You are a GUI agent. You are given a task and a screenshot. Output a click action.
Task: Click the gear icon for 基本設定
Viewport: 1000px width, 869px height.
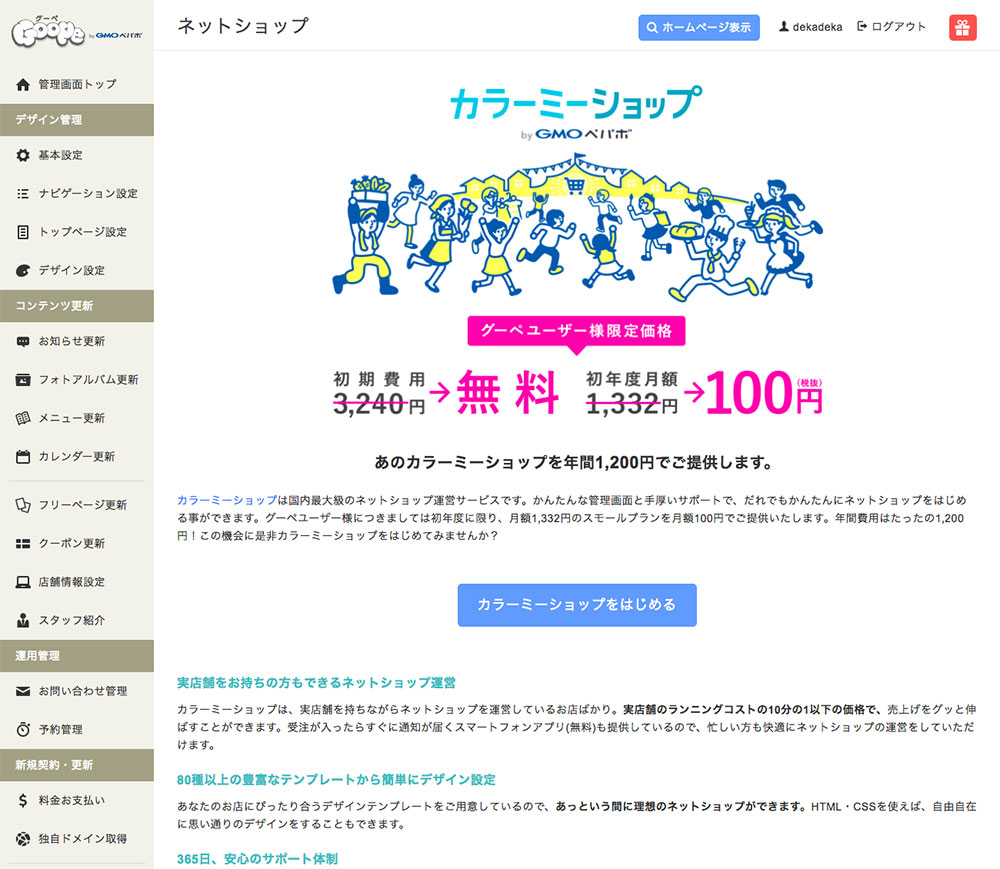23,155
